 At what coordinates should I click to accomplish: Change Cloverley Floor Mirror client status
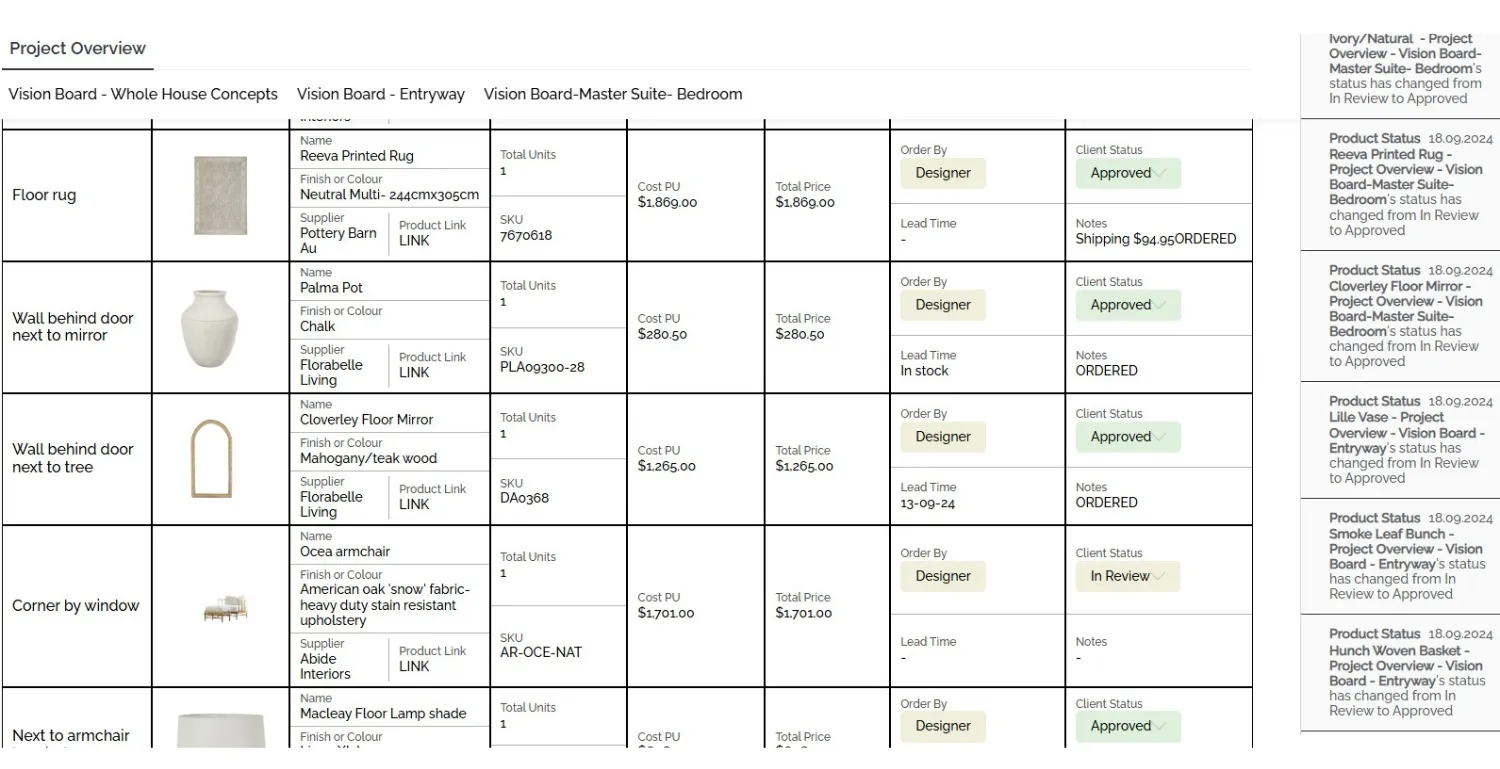point(1128,437)
